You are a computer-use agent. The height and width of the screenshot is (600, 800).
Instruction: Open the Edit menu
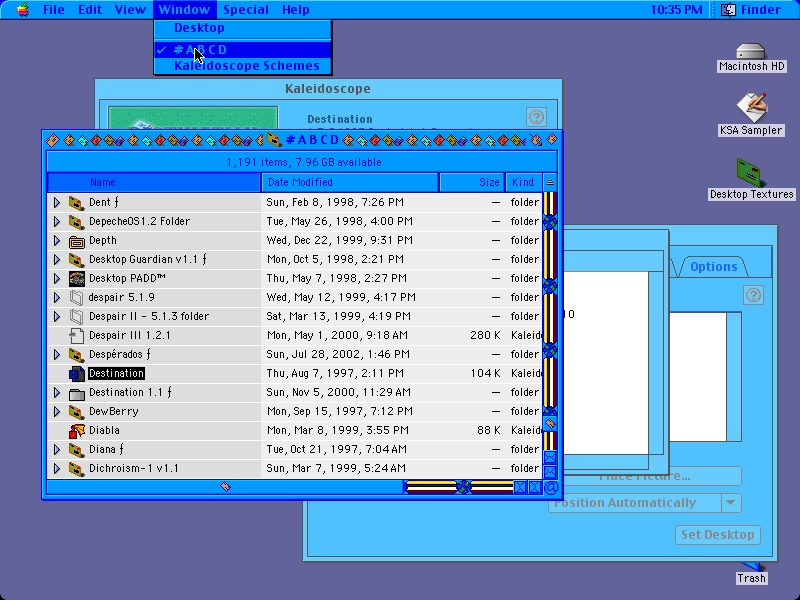point(90,10)
